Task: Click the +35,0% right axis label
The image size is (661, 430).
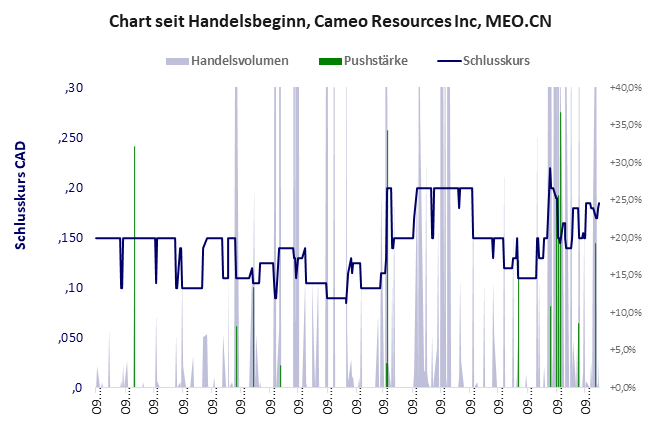Action: [x=627, y=125]
